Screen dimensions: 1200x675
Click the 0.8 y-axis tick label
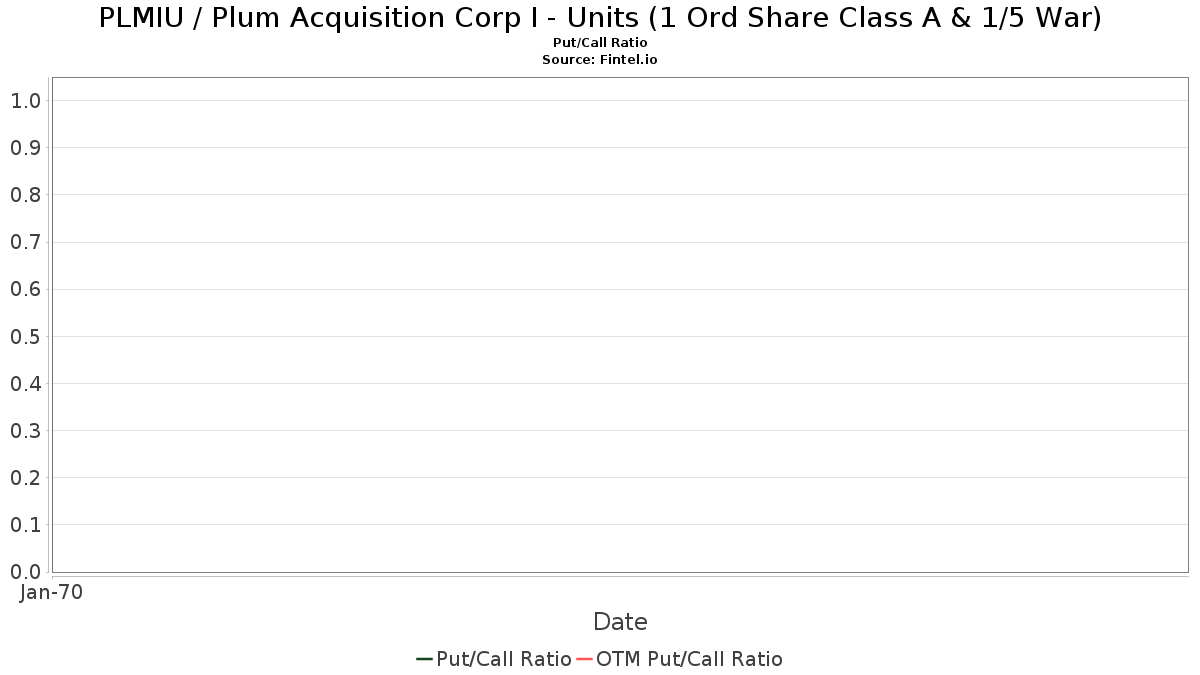[26, 195]
